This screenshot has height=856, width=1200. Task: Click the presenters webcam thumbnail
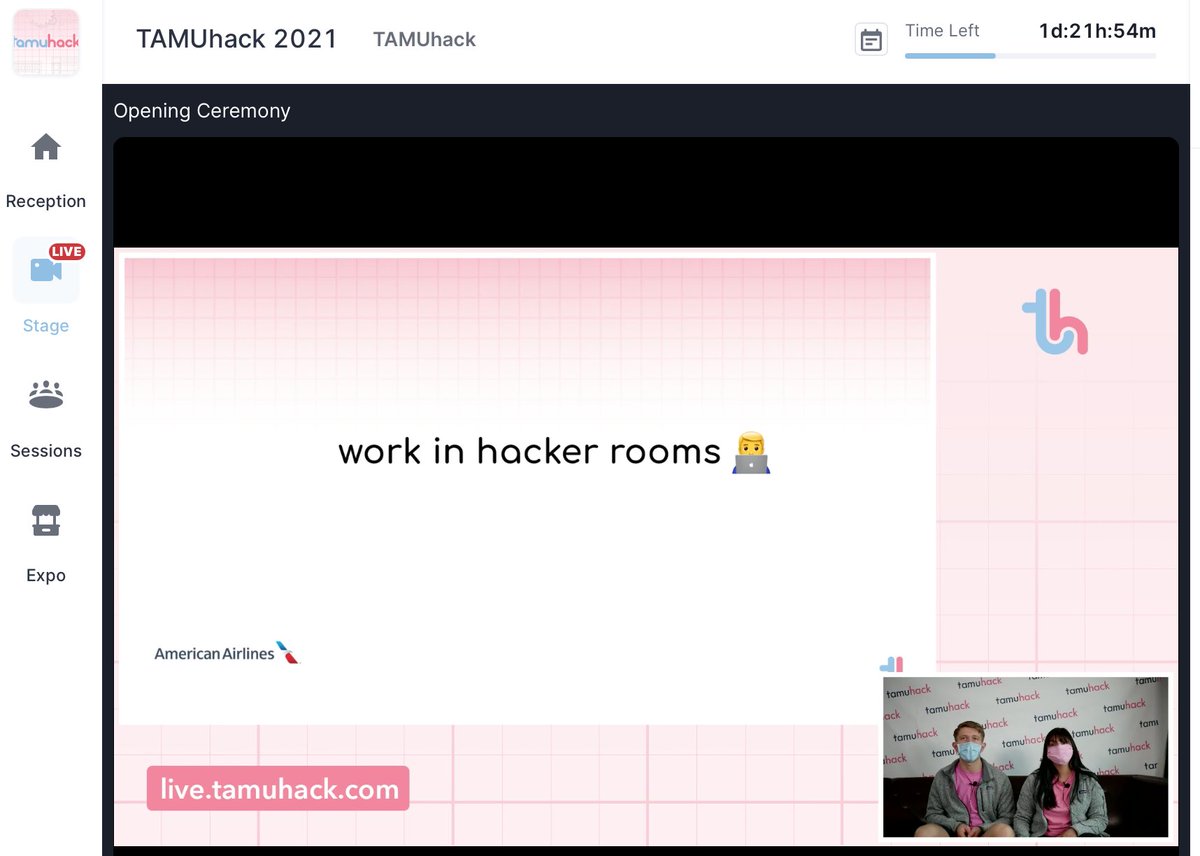tap(1025, 757)
